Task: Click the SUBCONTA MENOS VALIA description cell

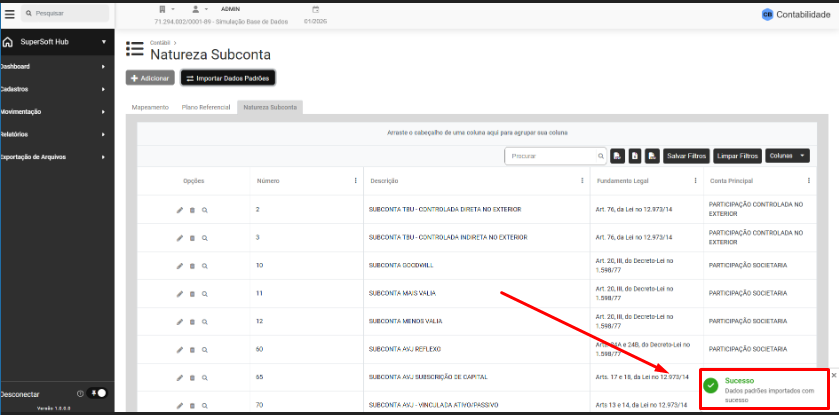Action: [406, 321]
